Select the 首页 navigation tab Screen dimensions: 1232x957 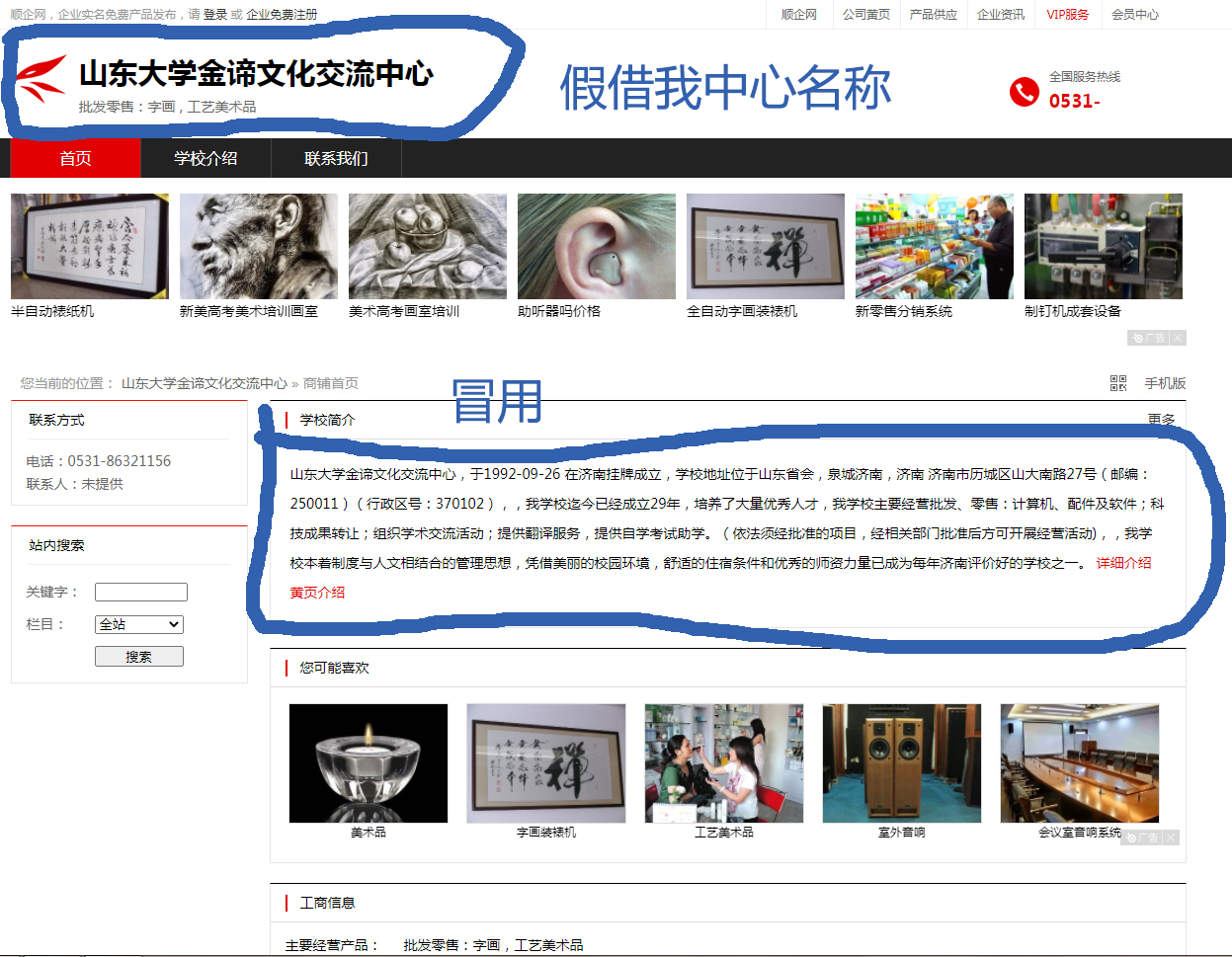click(x=75, y=158)
